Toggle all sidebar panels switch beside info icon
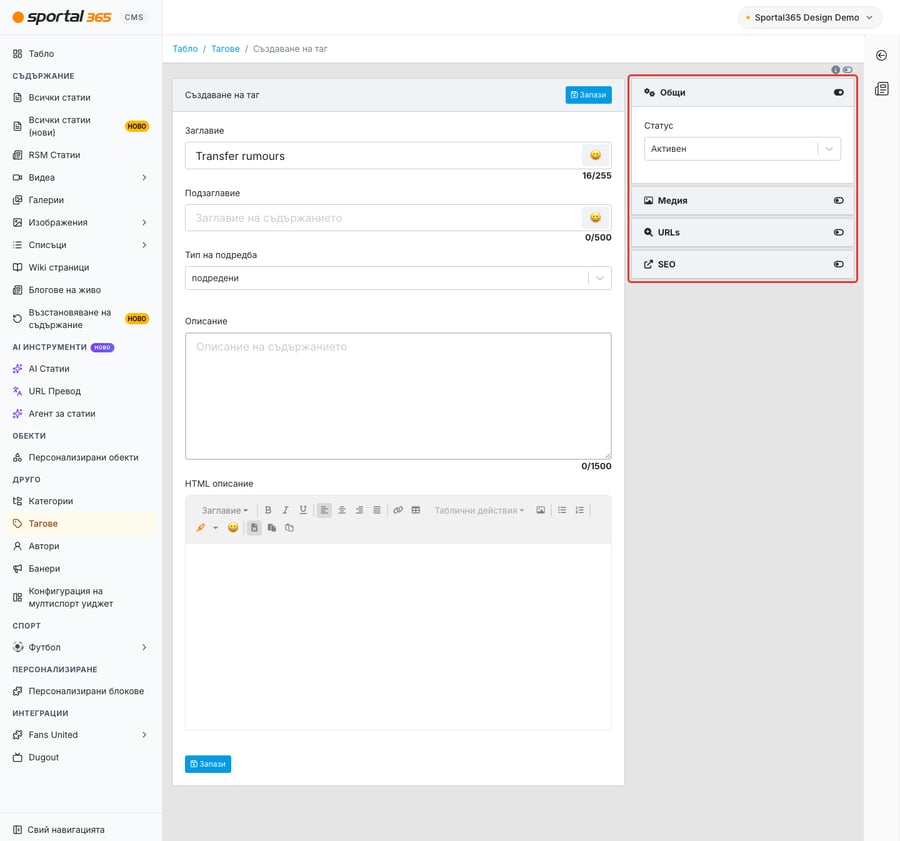 coord(847,69)
